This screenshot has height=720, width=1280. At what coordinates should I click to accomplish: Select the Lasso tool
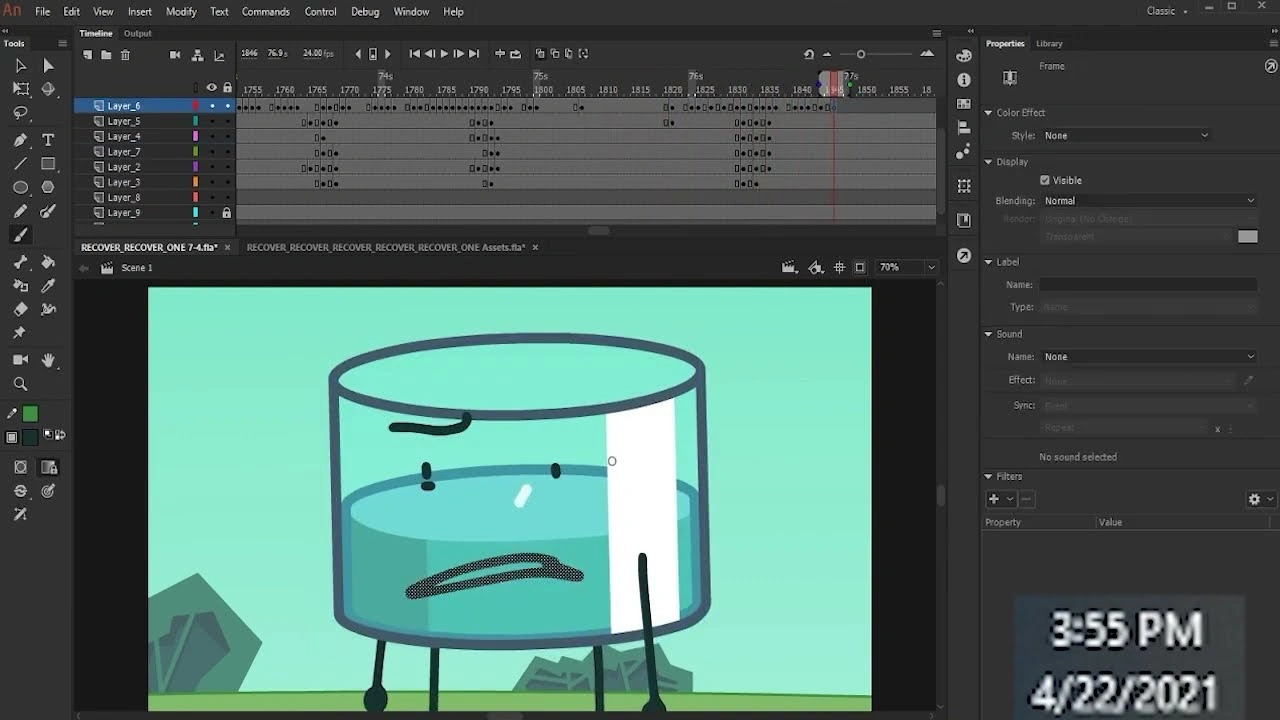[x=20, y=113]
